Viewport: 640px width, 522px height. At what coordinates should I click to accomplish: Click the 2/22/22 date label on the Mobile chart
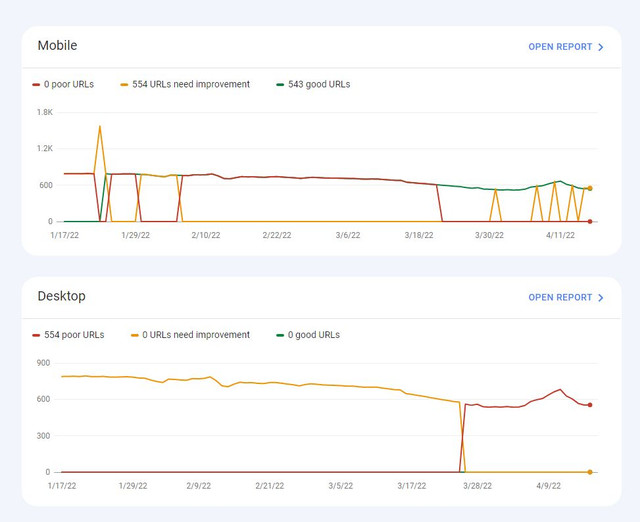(x=277, y=235)
